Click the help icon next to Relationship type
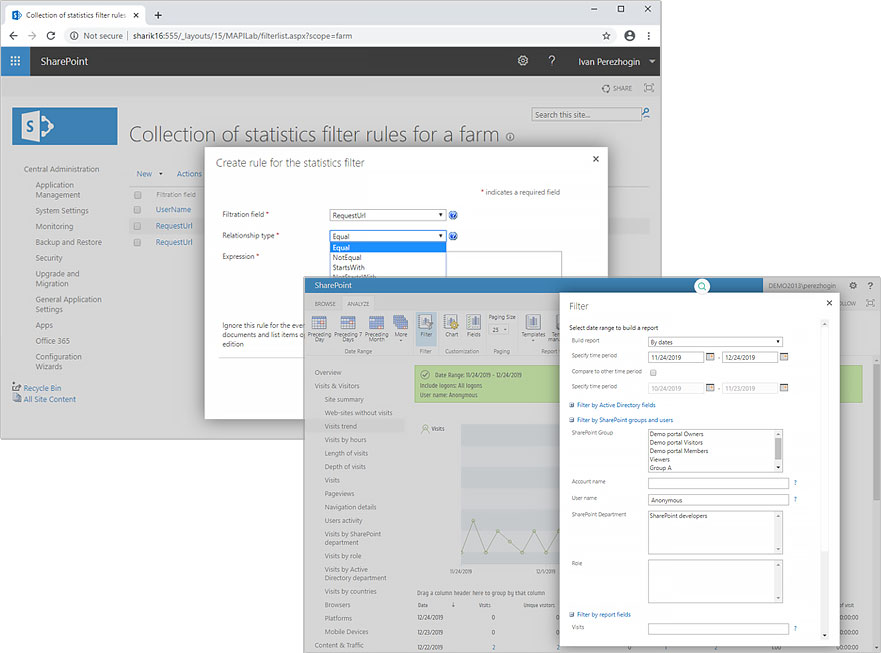Image resolution: width=881 pixels, height=653 pixels. coord(453,236)
